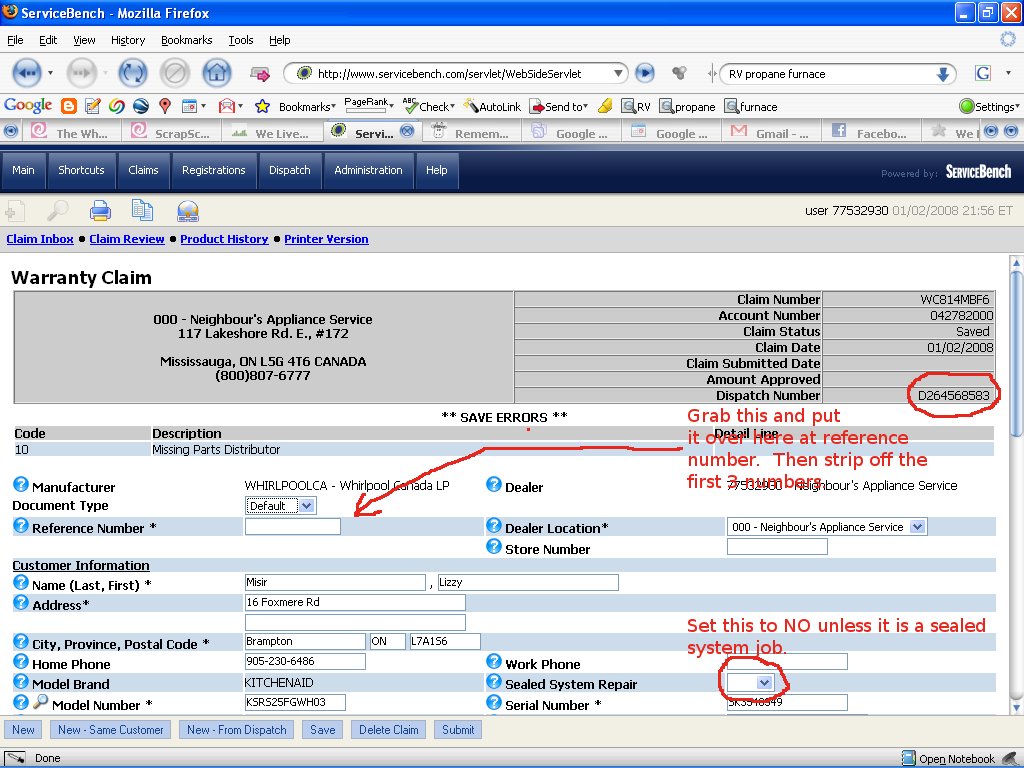Open the File menu
1024x768 pixels.
(15, 40)
